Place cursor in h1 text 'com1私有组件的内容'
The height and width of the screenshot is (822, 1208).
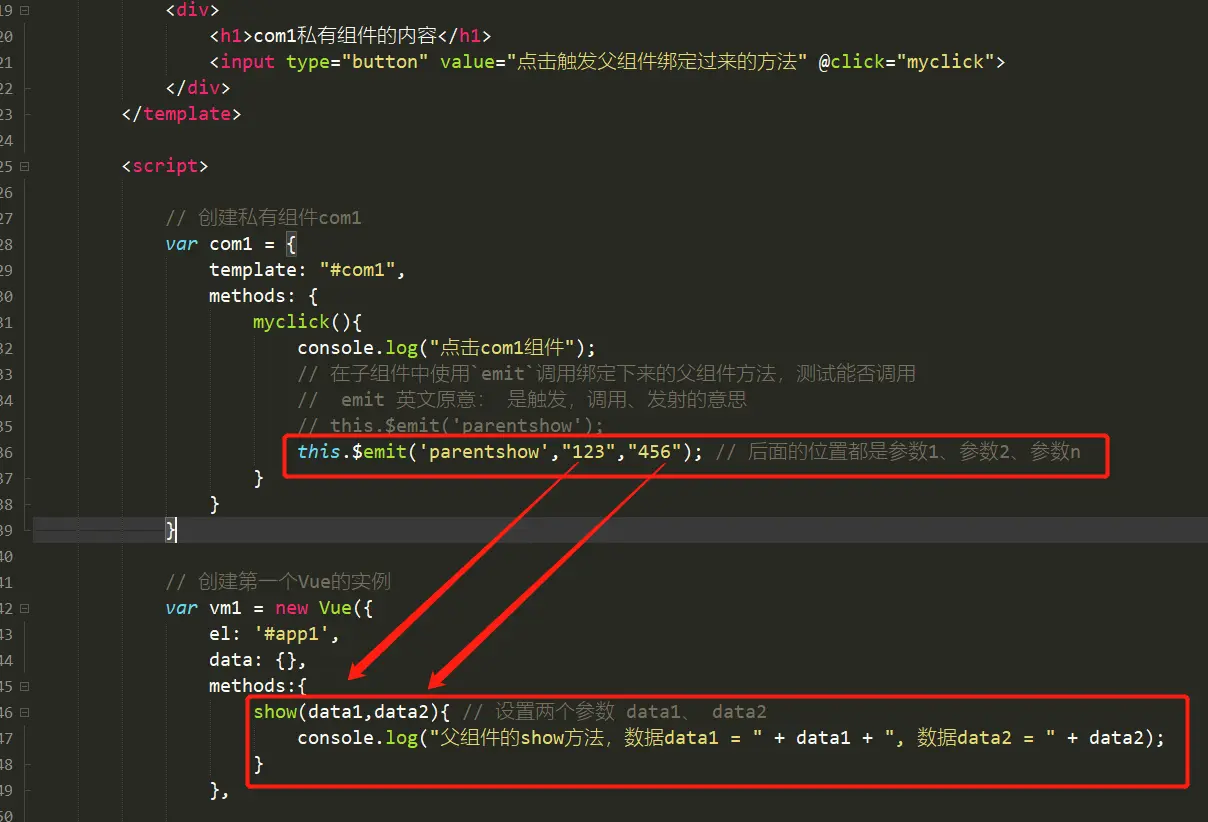(x=345, y=36)
